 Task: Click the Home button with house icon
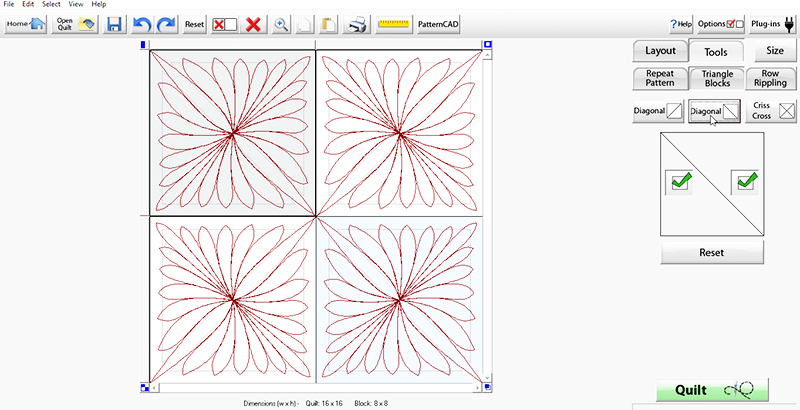click(25, 23)
